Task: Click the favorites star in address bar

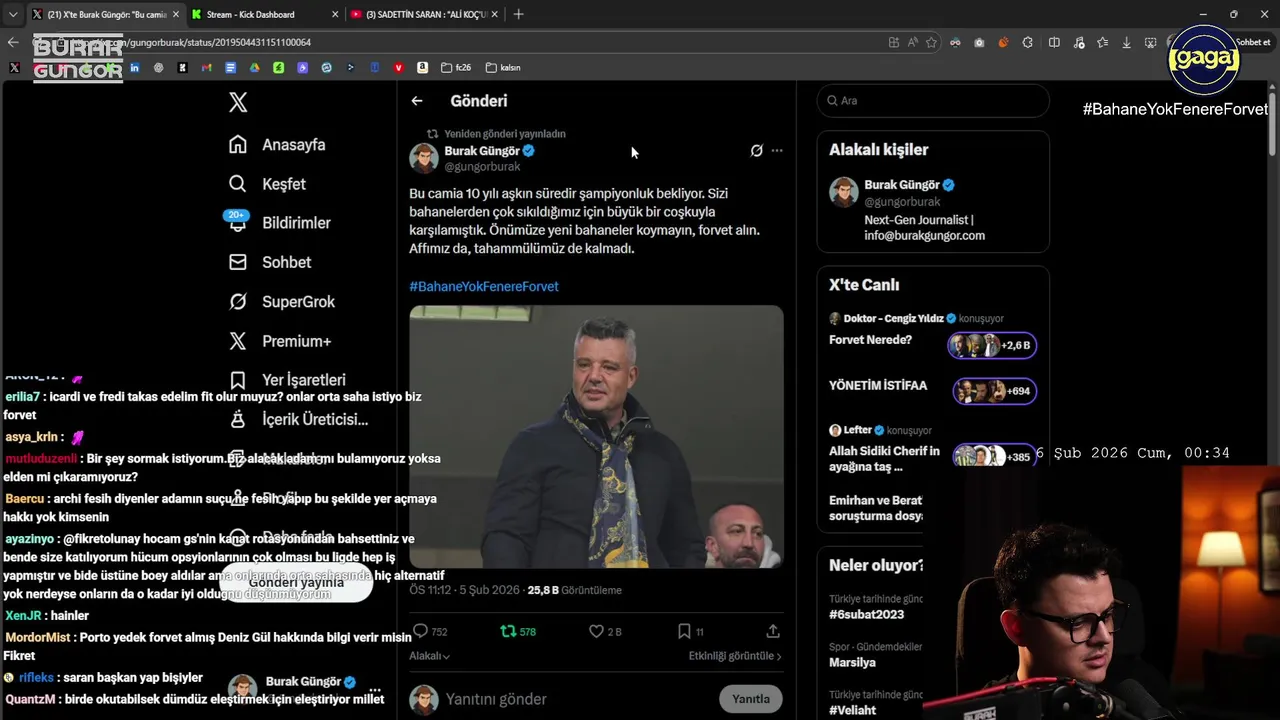Action: [931, 42]
